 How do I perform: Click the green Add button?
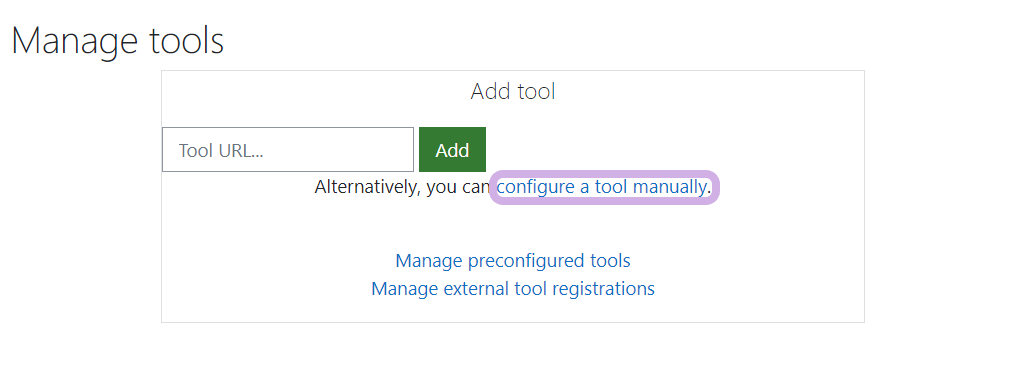pos(453,150)
